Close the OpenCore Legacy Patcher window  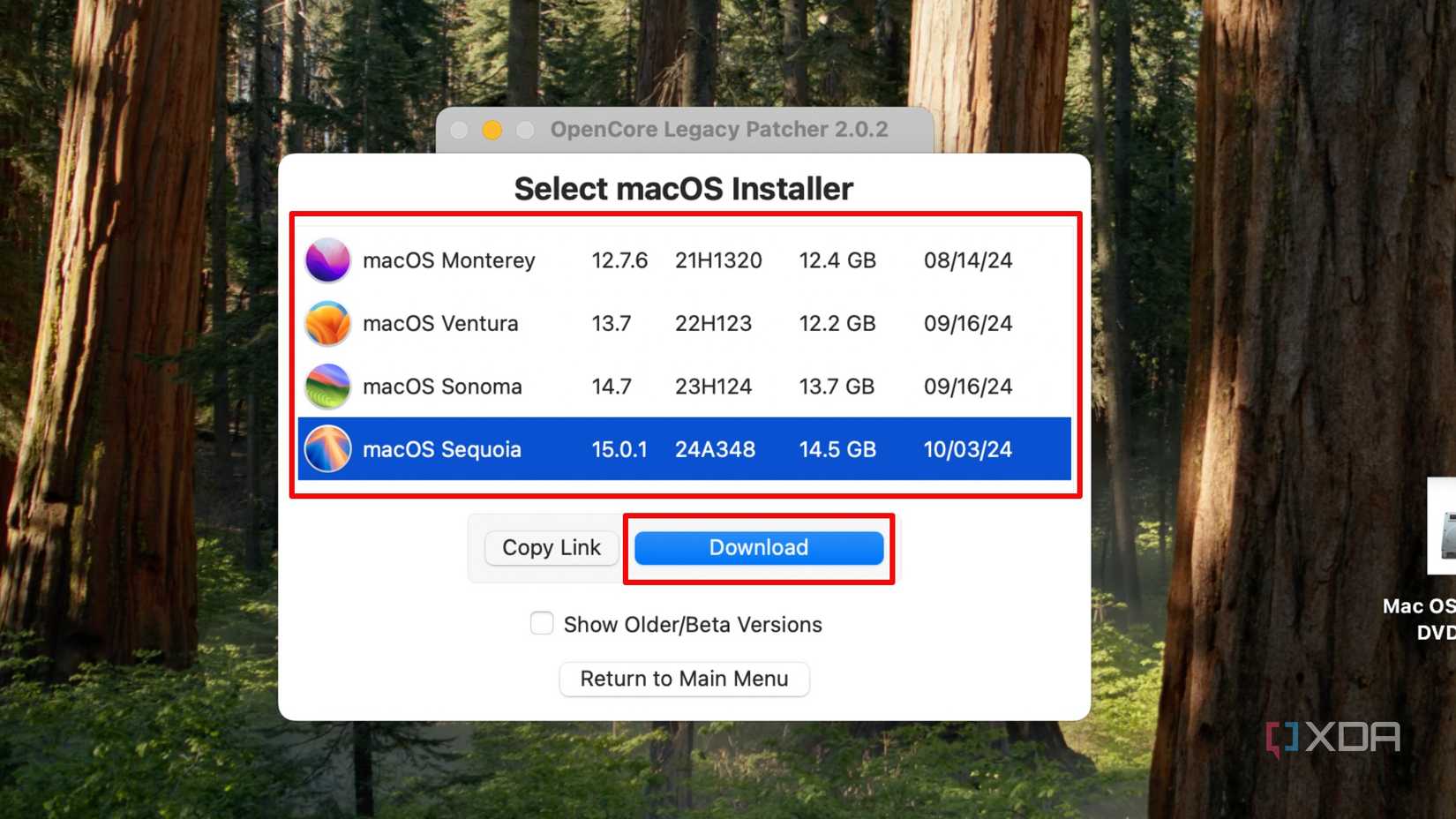[459, 130]
